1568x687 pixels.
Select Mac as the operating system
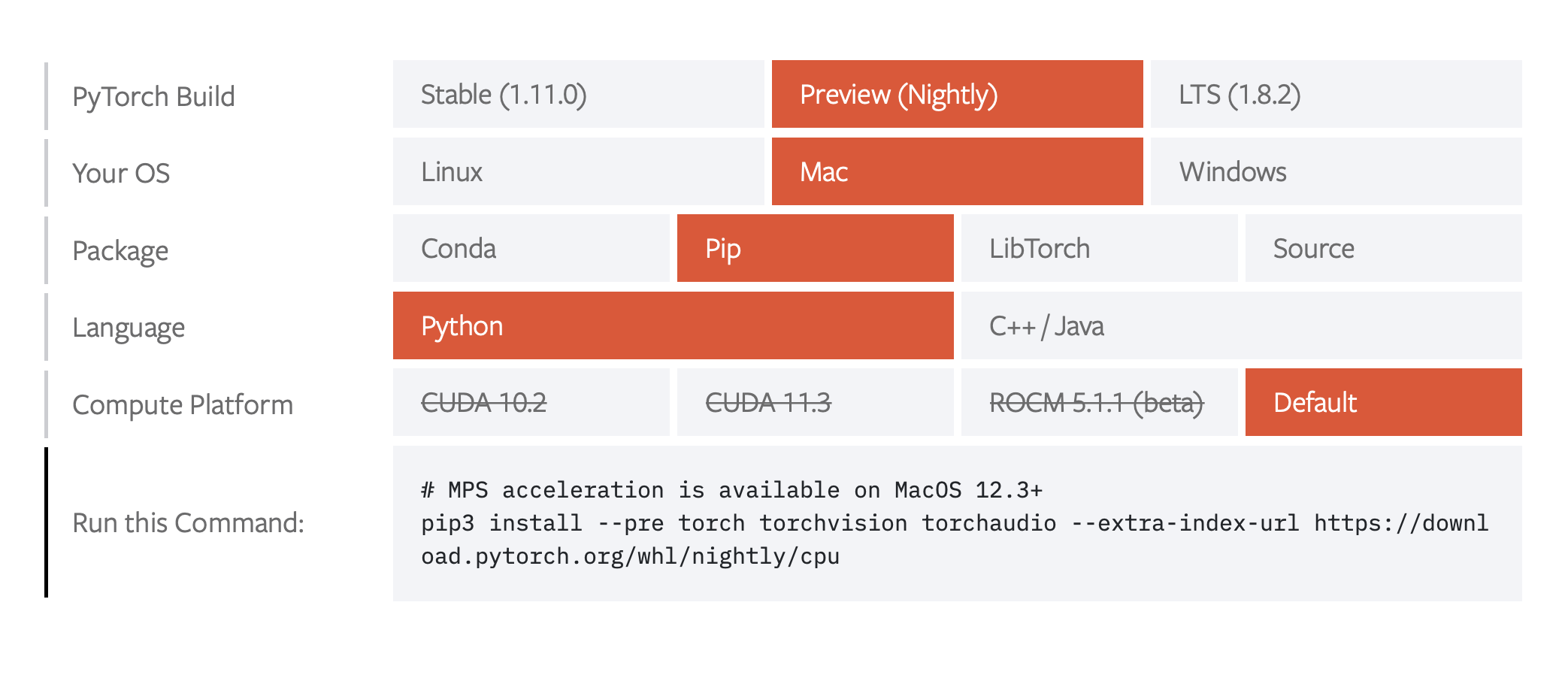click(x=955, y=171)
